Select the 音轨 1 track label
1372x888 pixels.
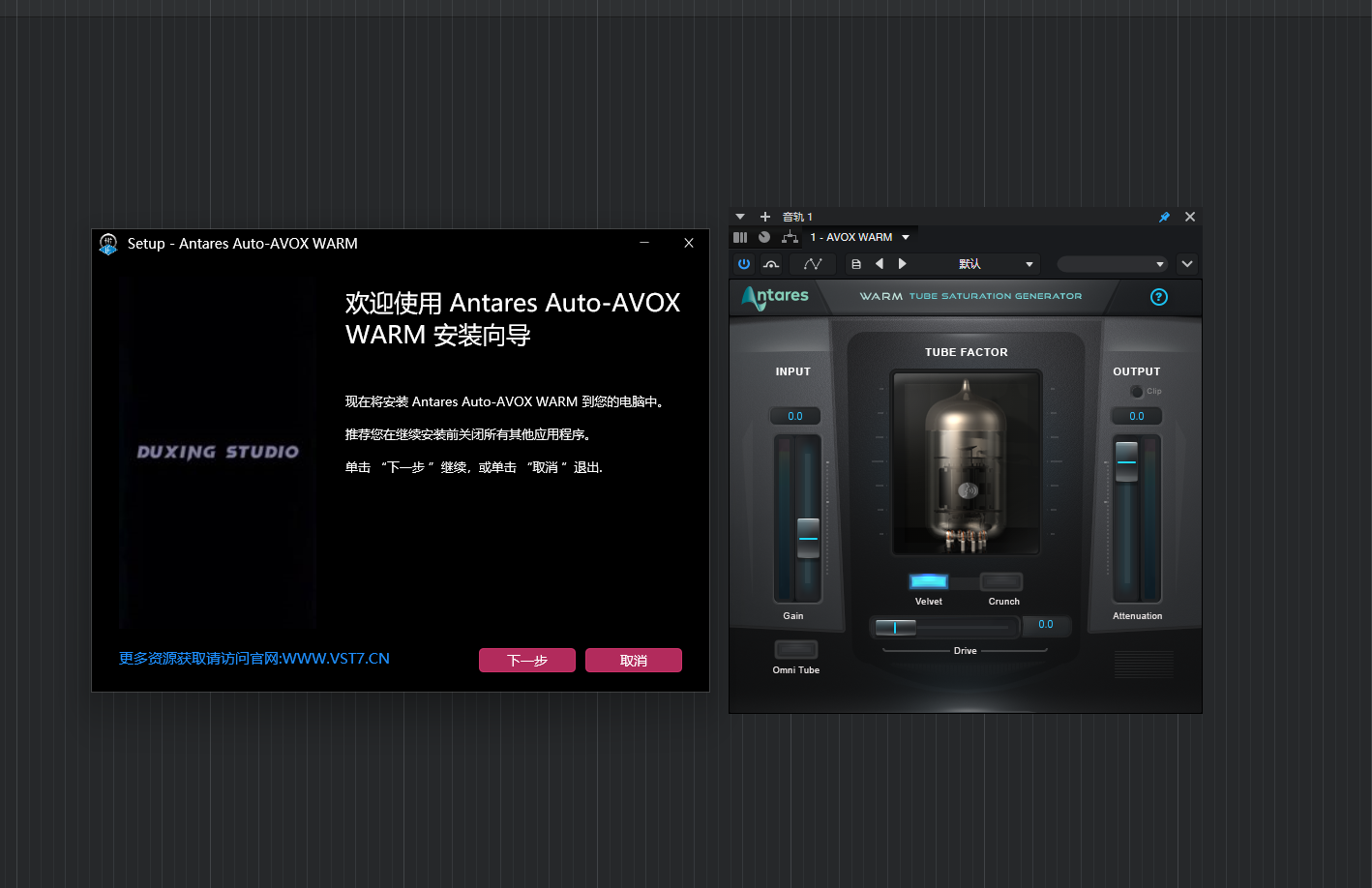[796, 217]
